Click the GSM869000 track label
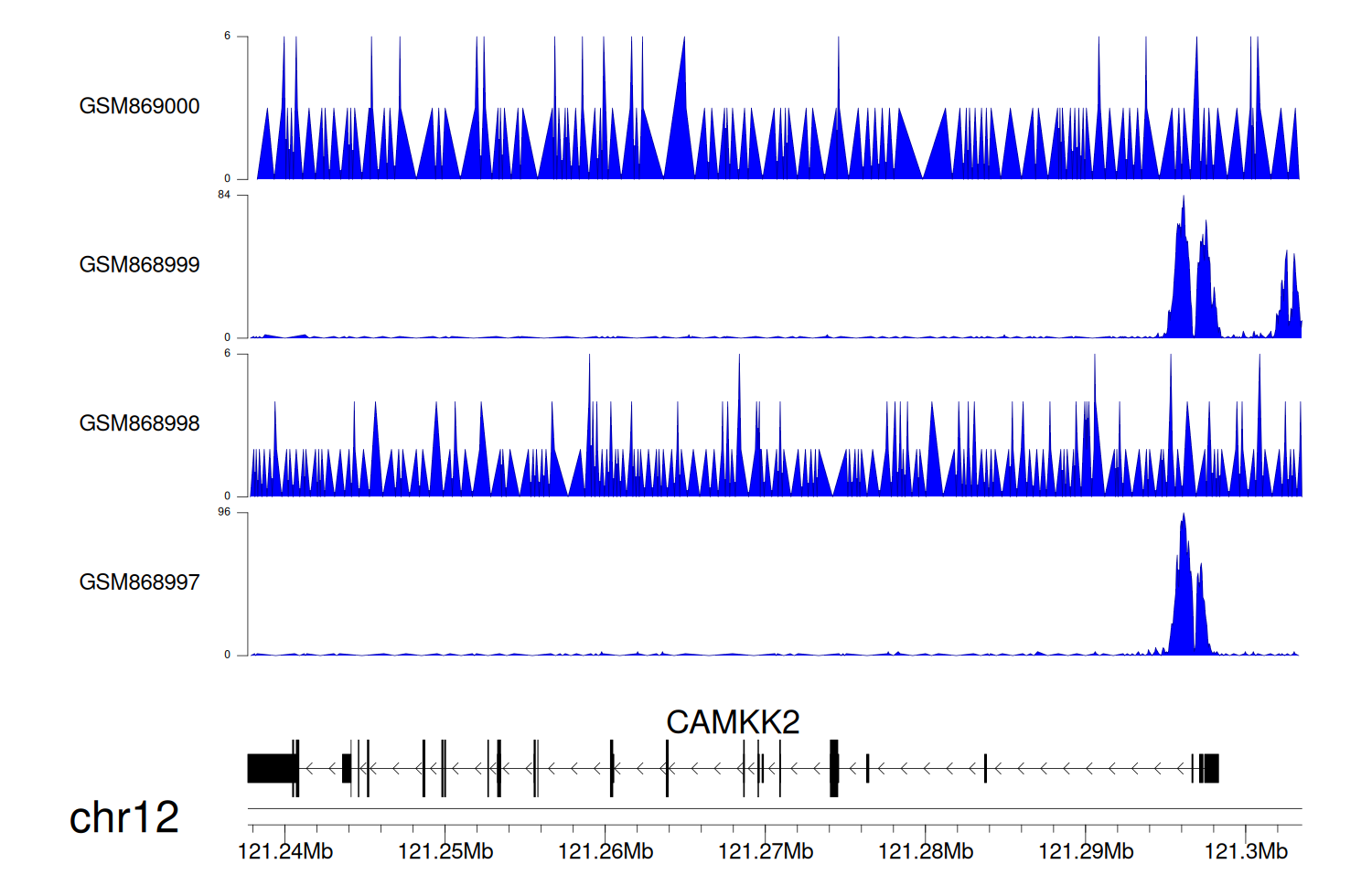This screenshot has height=896, width=1372. [139, 106]
